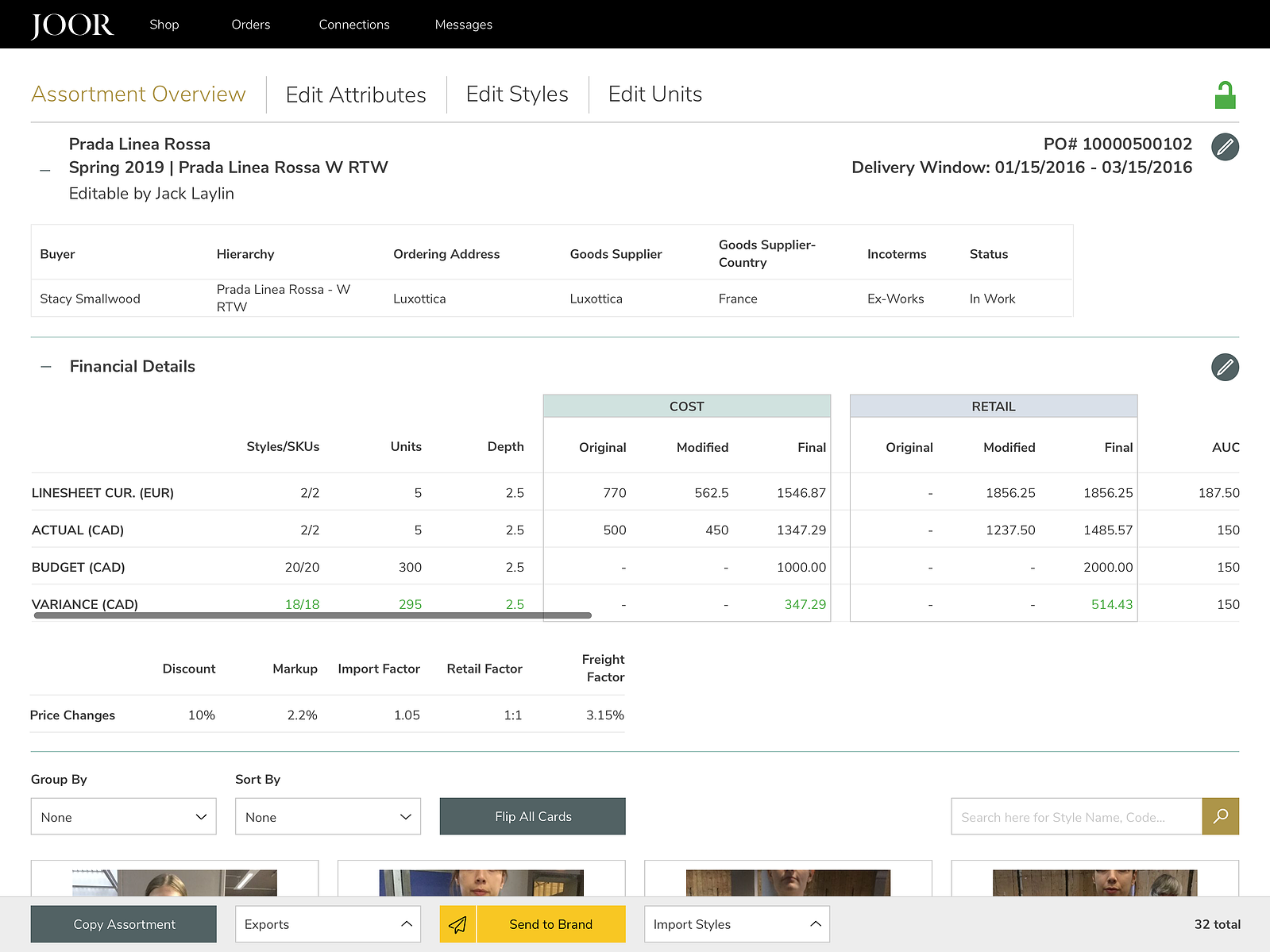Collapse the Prada Linea Rossa header section
This screenshot has height=952, width=1270.
pyautogui.click(x=45, y=170)
